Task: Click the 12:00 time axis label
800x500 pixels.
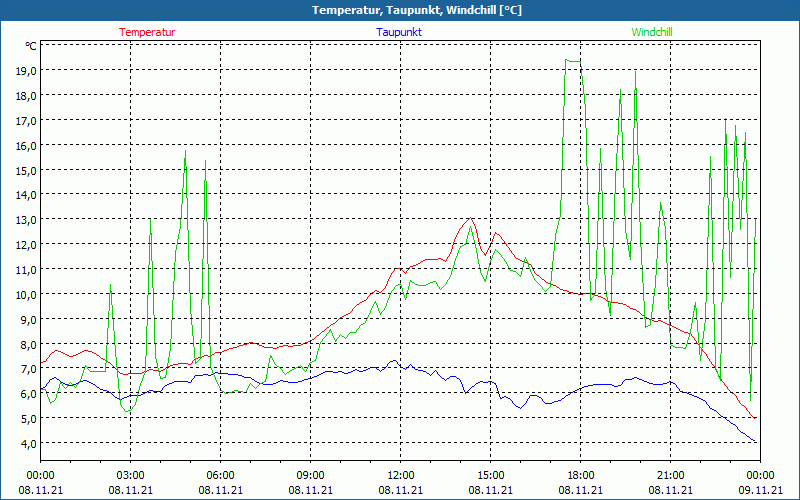Action: pos(401,476)
